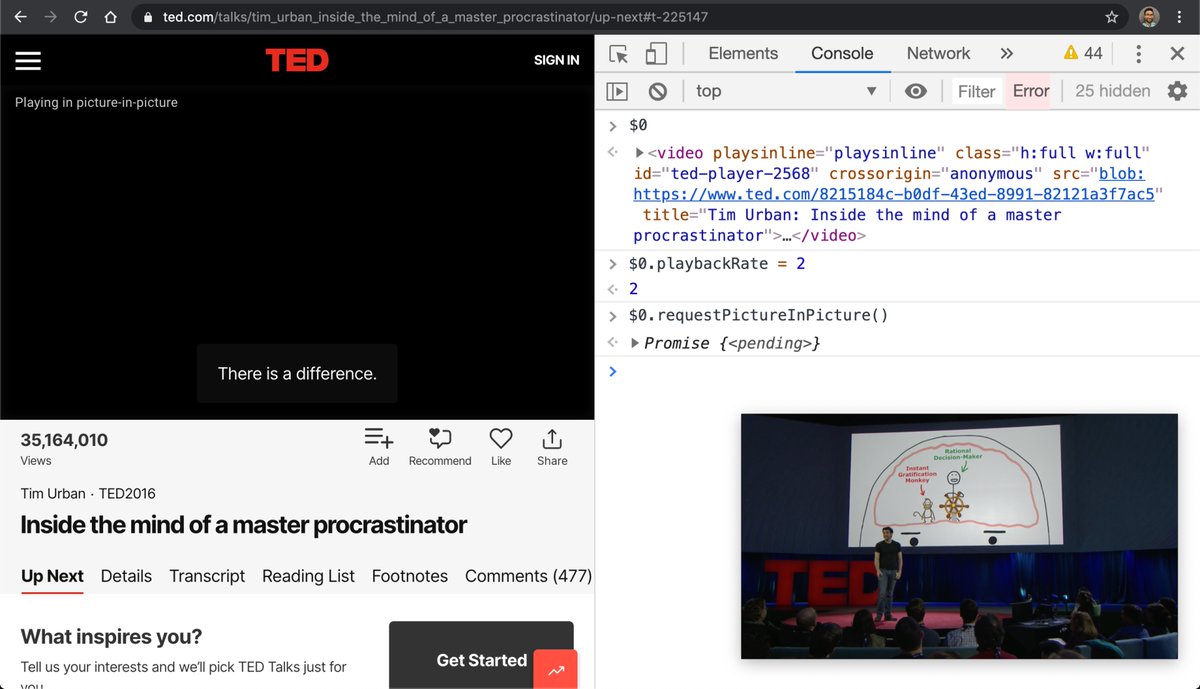Image resolution: width=1200 pixels, height=689 pixels.
Task: Click the Recommend icon
Action: (440, 447)
